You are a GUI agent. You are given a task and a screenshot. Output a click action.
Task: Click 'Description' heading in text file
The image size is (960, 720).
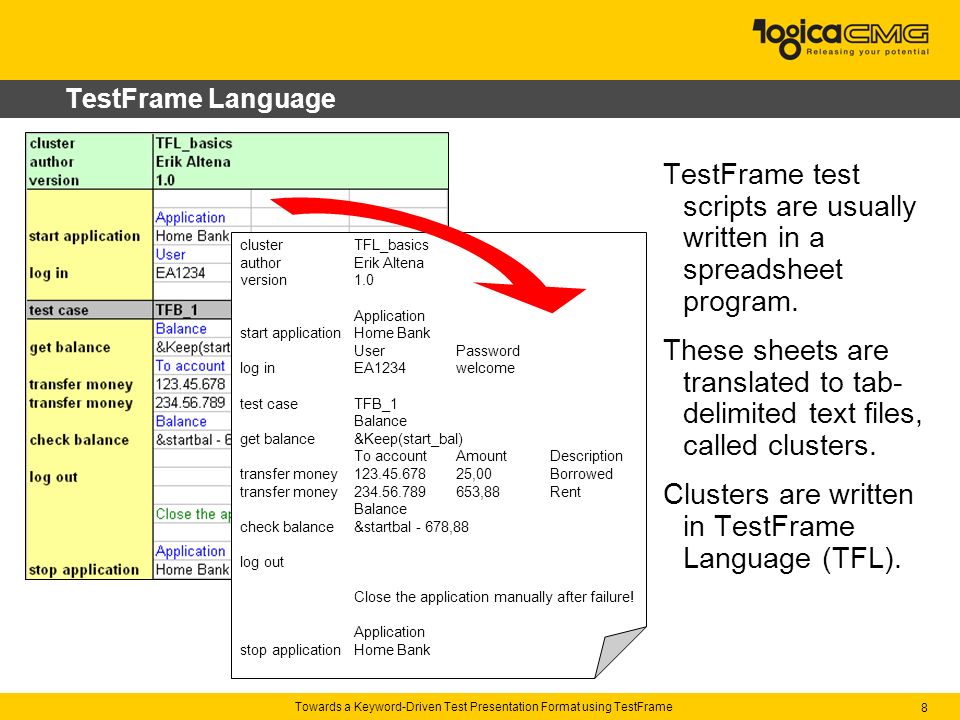pyautogui.click(x=586, y=456)
